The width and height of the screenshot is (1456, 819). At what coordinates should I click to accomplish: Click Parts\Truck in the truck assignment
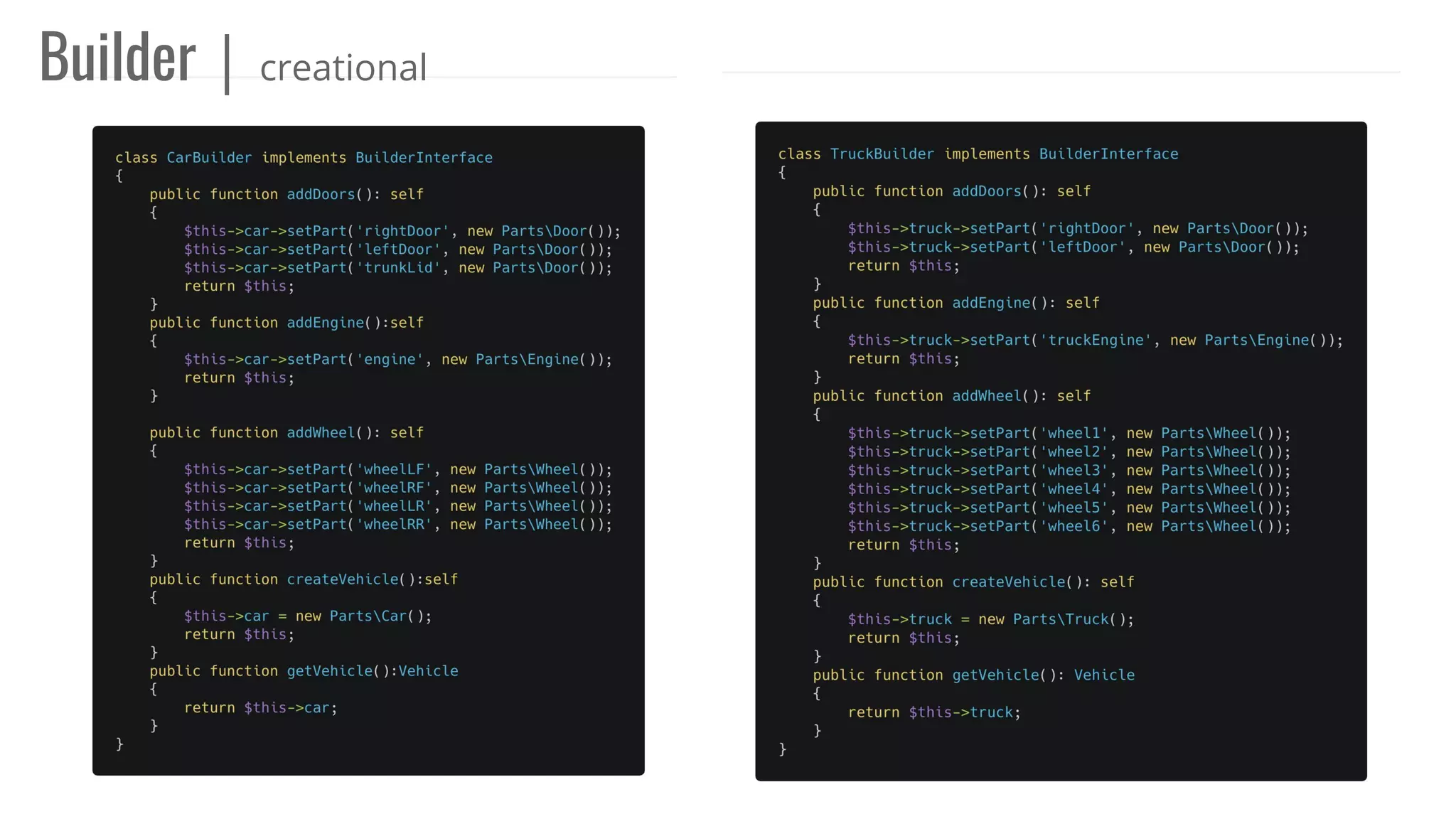click(x=1061, y=620)
